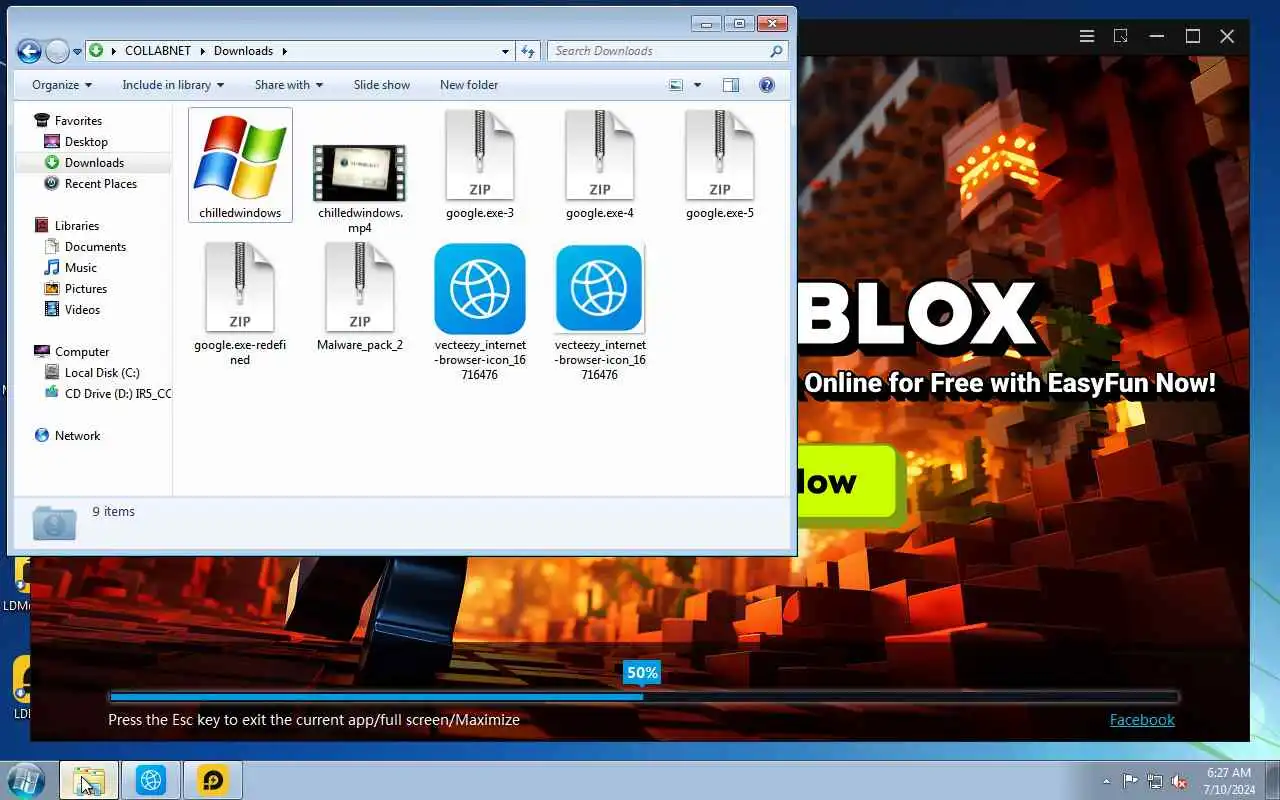Viewport: 1280px width, 800px height.
Task: Select the chilledwindows.mp4 video file
Action: (x=360, y=188)
